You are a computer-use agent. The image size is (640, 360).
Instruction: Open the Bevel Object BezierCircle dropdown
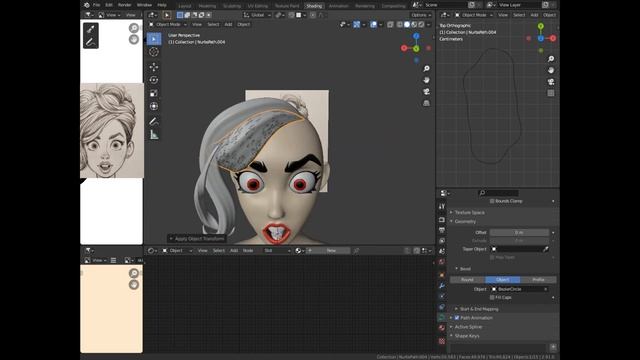click(519, 289)
